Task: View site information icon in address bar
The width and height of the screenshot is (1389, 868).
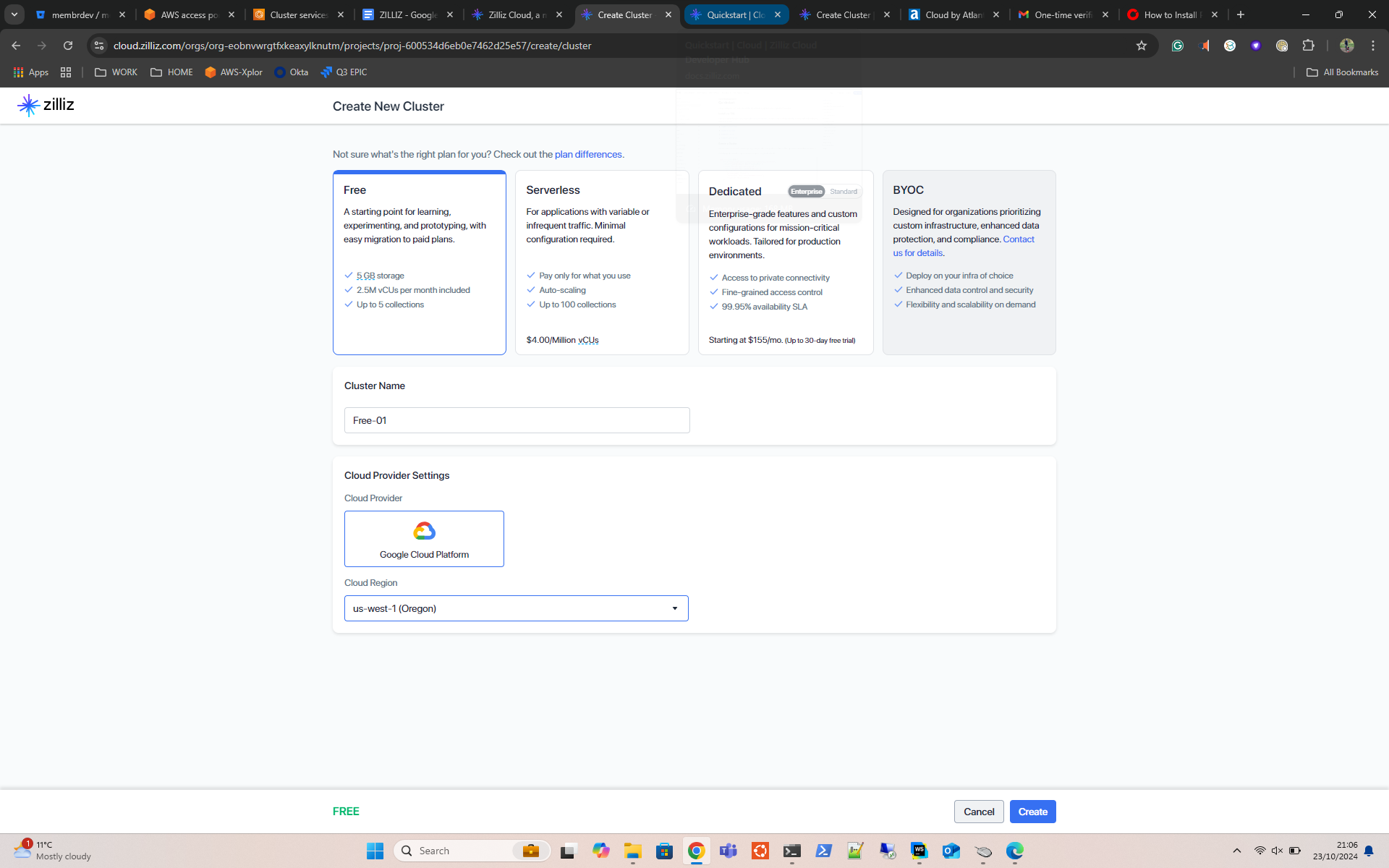Action: coord(100,46)
